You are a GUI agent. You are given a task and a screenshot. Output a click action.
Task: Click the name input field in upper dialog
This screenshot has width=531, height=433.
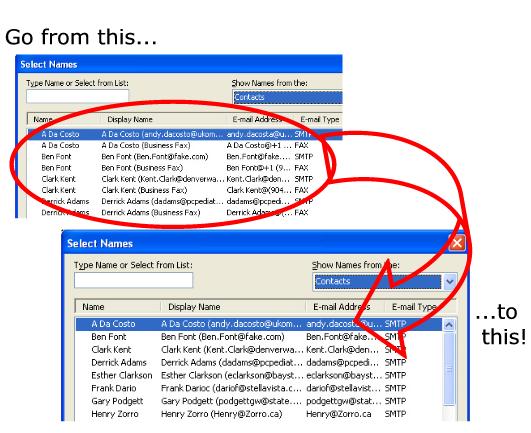tap(78, 96)
